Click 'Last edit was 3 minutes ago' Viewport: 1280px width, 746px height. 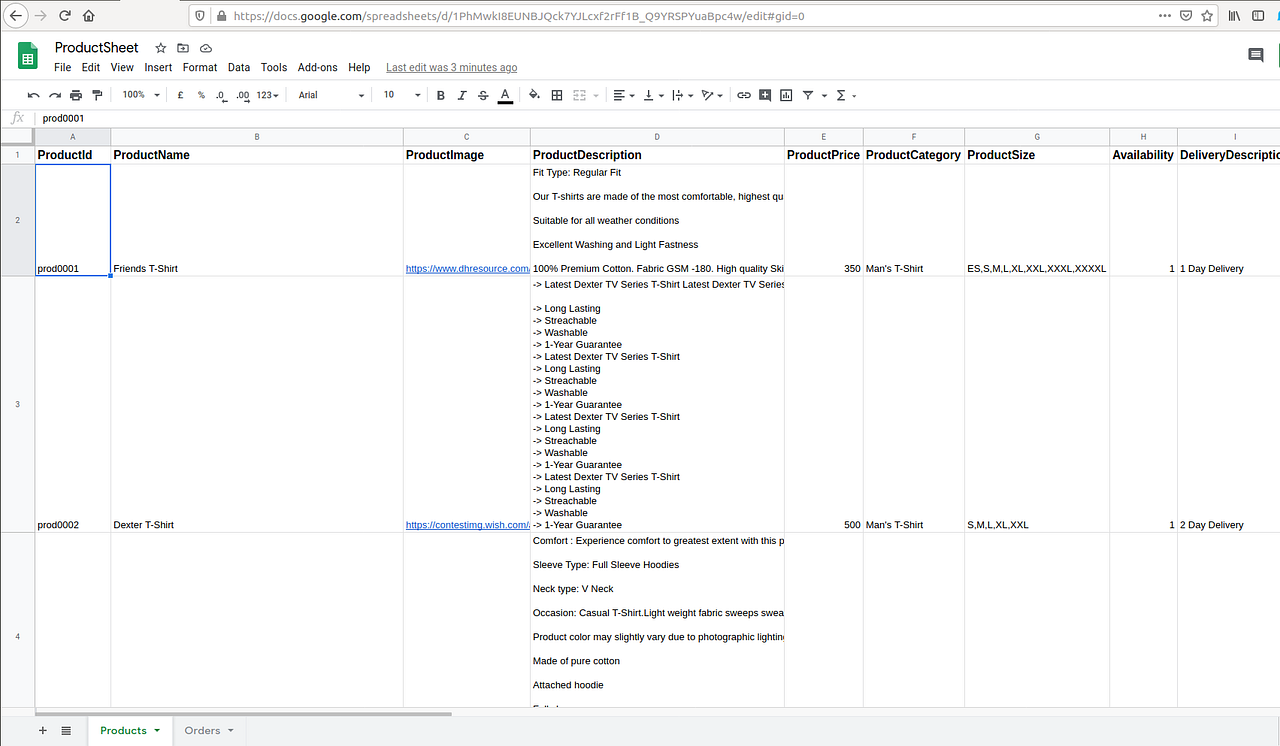(x=451, y=67)
